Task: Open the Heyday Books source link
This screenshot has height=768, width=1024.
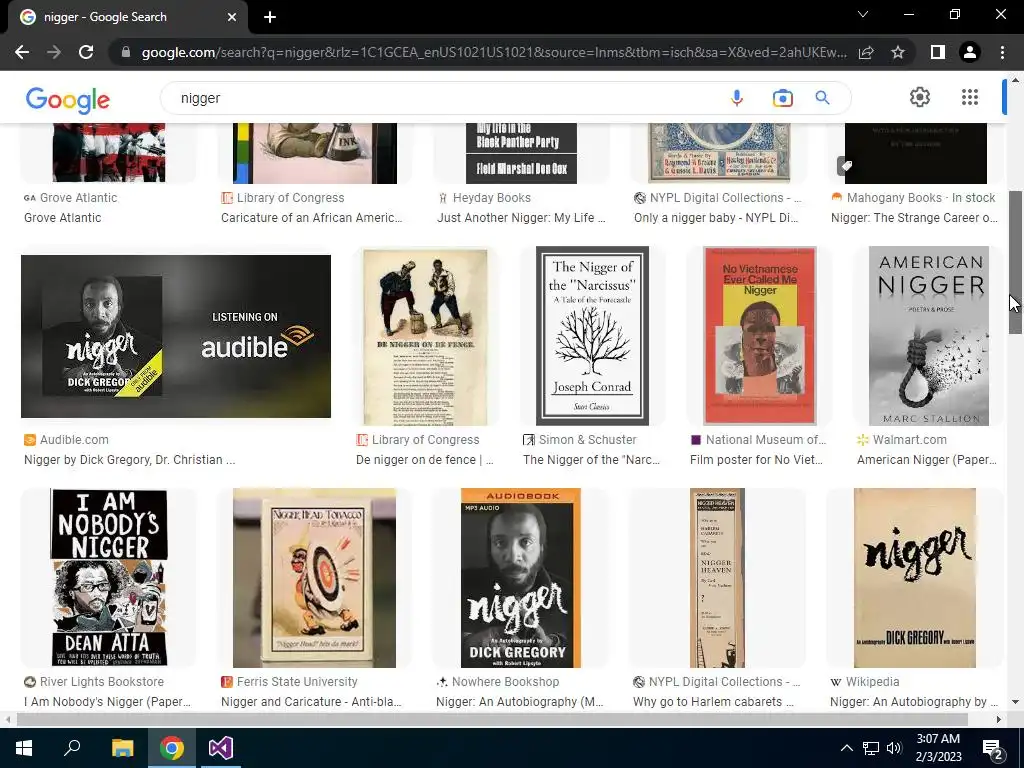Action: [x=484, y=198]
